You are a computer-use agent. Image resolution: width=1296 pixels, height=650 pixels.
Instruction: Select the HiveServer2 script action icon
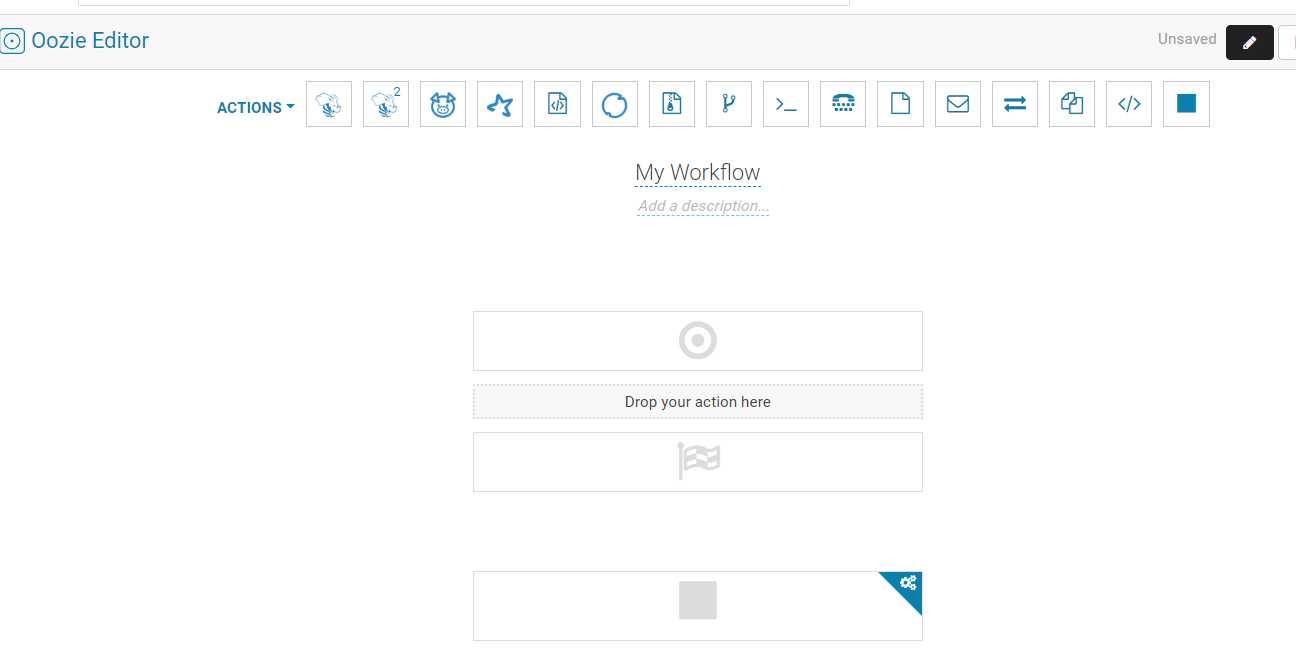[386, 104]
